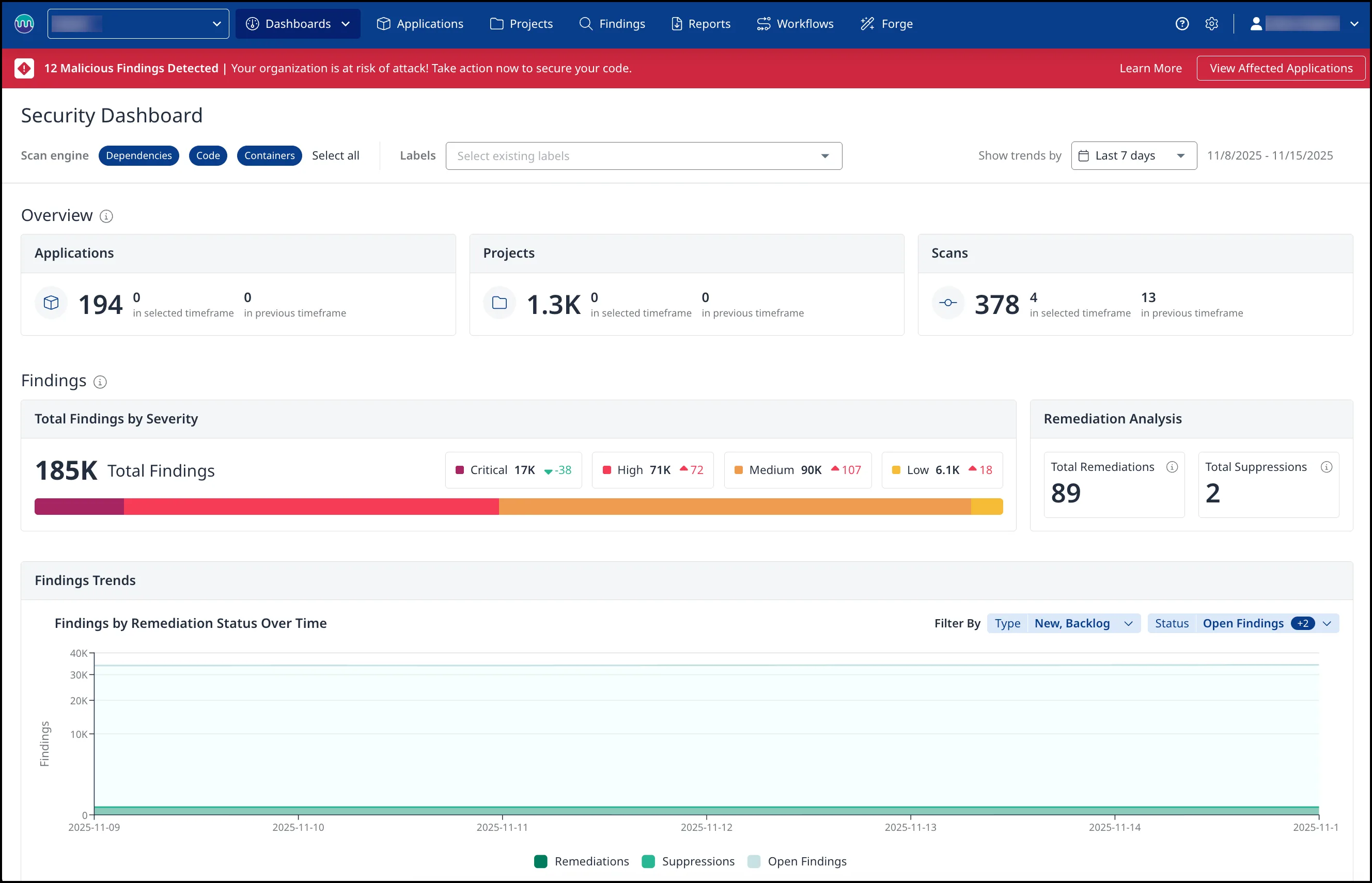Click the Critical segment of the severity bar

(x=79, y=506)
